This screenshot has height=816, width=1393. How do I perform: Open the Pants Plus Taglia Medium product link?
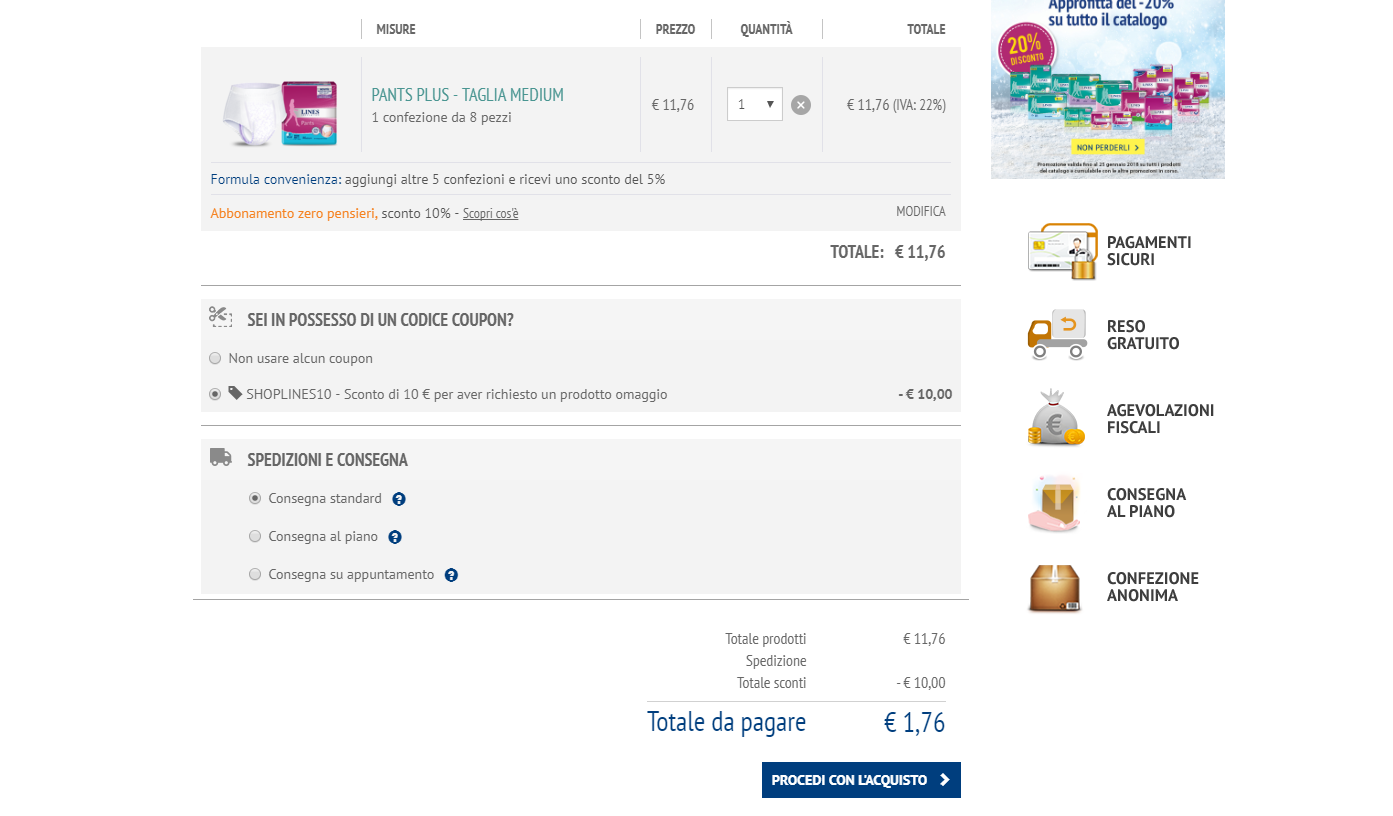pos(467,95)
